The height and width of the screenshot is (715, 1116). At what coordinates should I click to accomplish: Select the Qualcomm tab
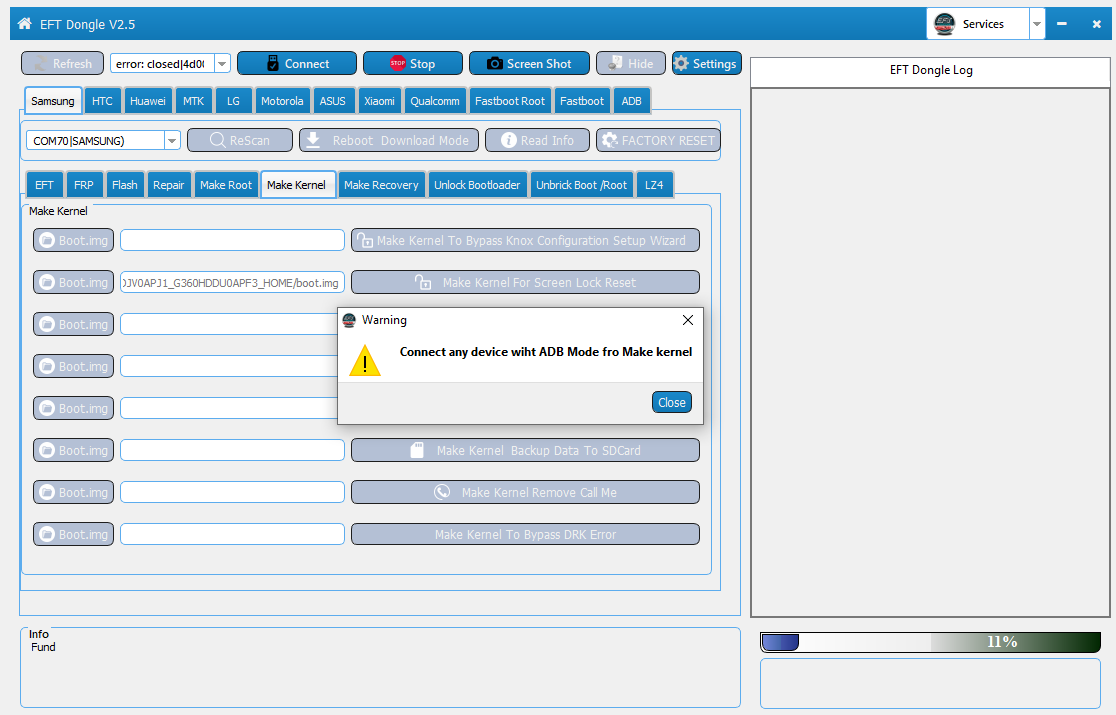435,101
